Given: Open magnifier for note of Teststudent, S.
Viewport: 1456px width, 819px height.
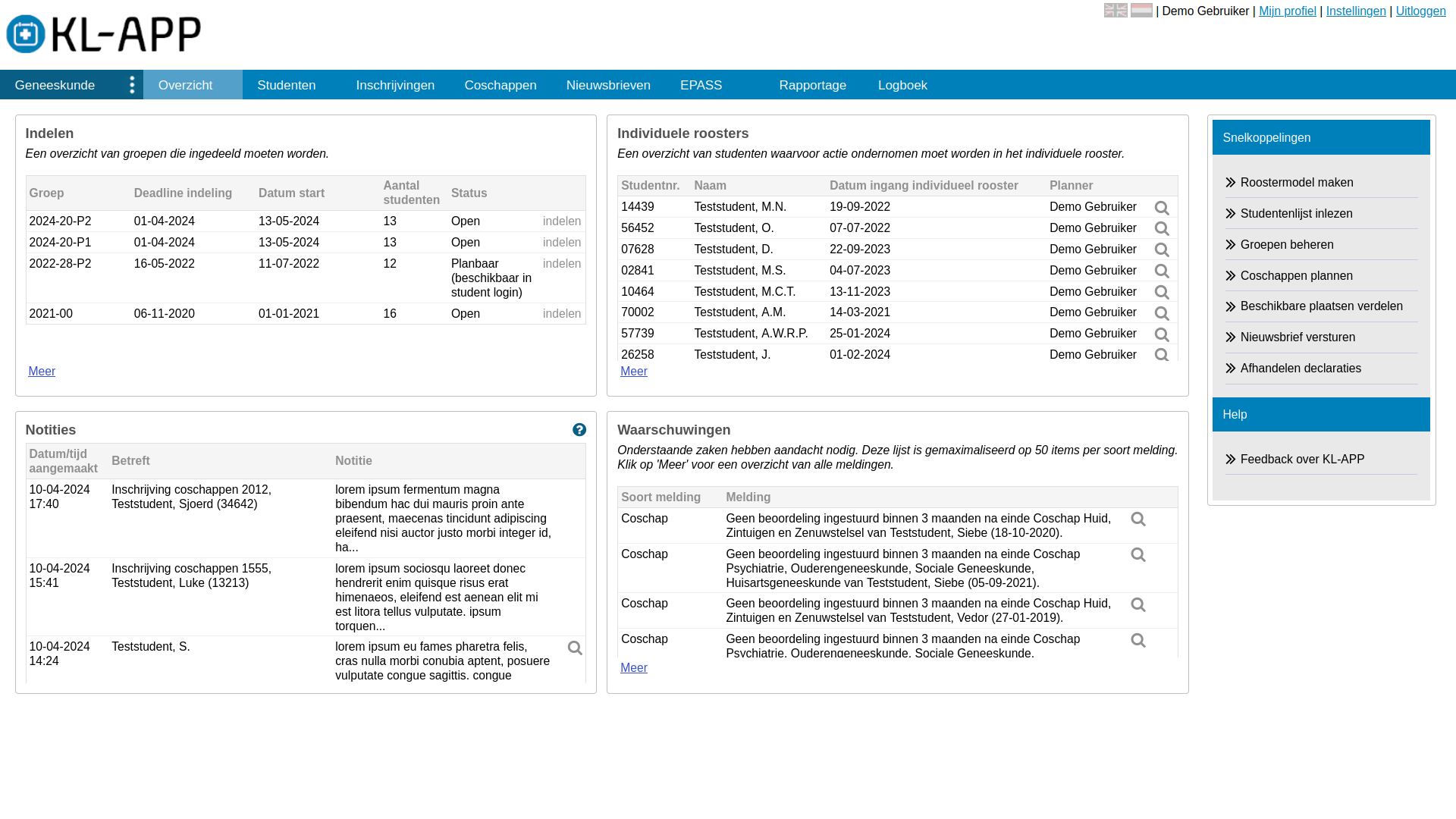Looking at the screenshot, I should tap(575, 648).
